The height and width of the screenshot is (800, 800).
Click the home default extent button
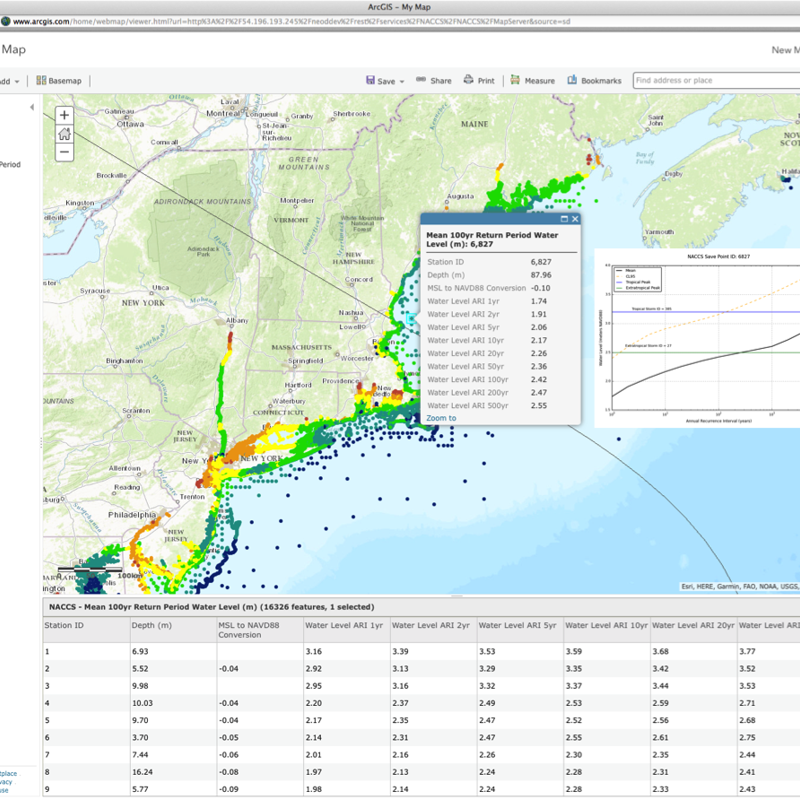[64, 133]
